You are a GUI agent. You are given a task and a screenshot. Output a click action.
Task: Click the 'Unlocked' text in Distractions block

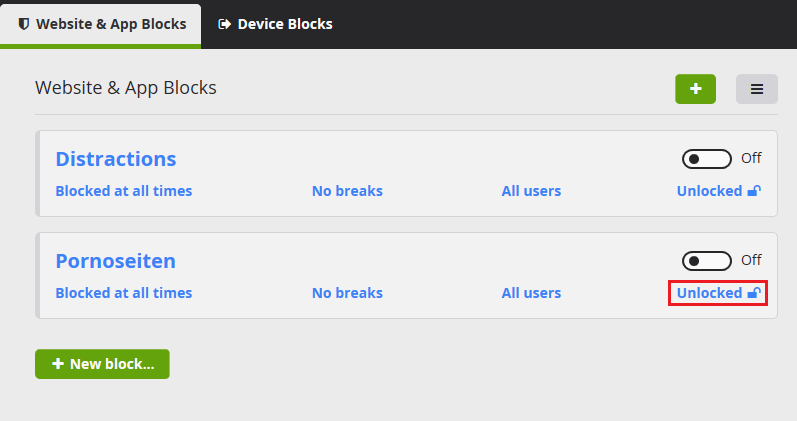[x=709, y=191]
